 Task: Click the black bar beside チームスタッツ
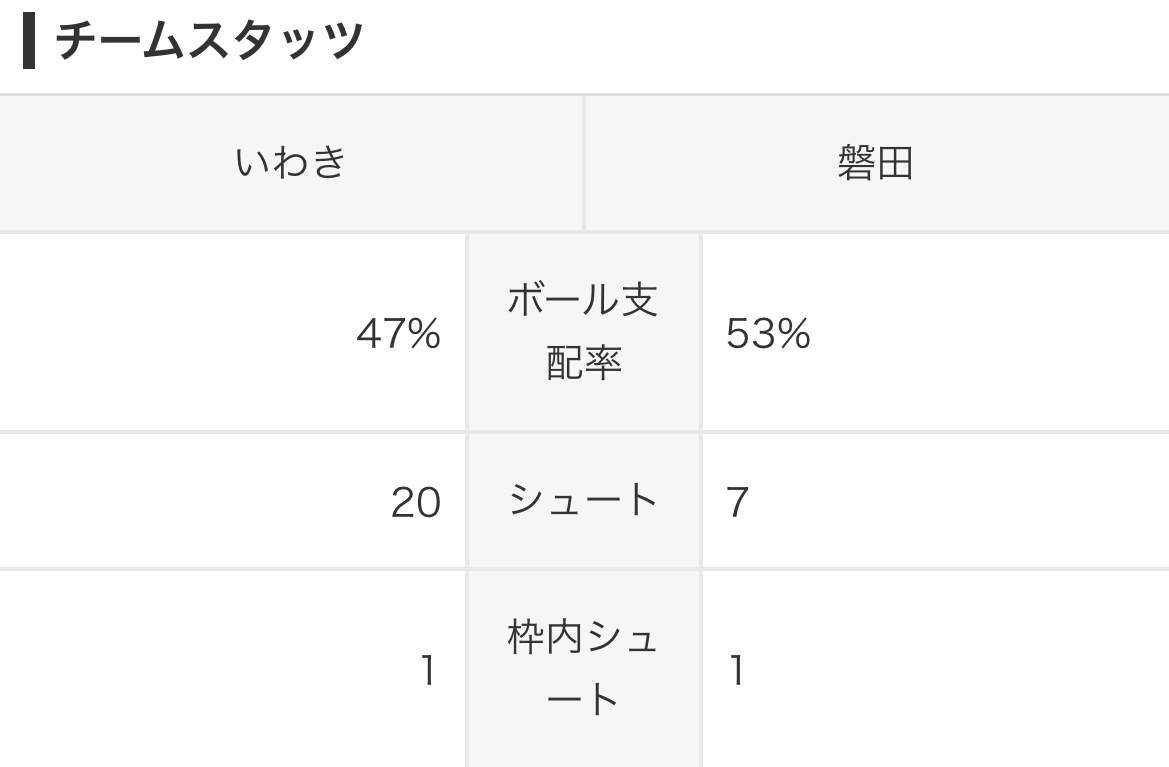[x=29, y=42]
